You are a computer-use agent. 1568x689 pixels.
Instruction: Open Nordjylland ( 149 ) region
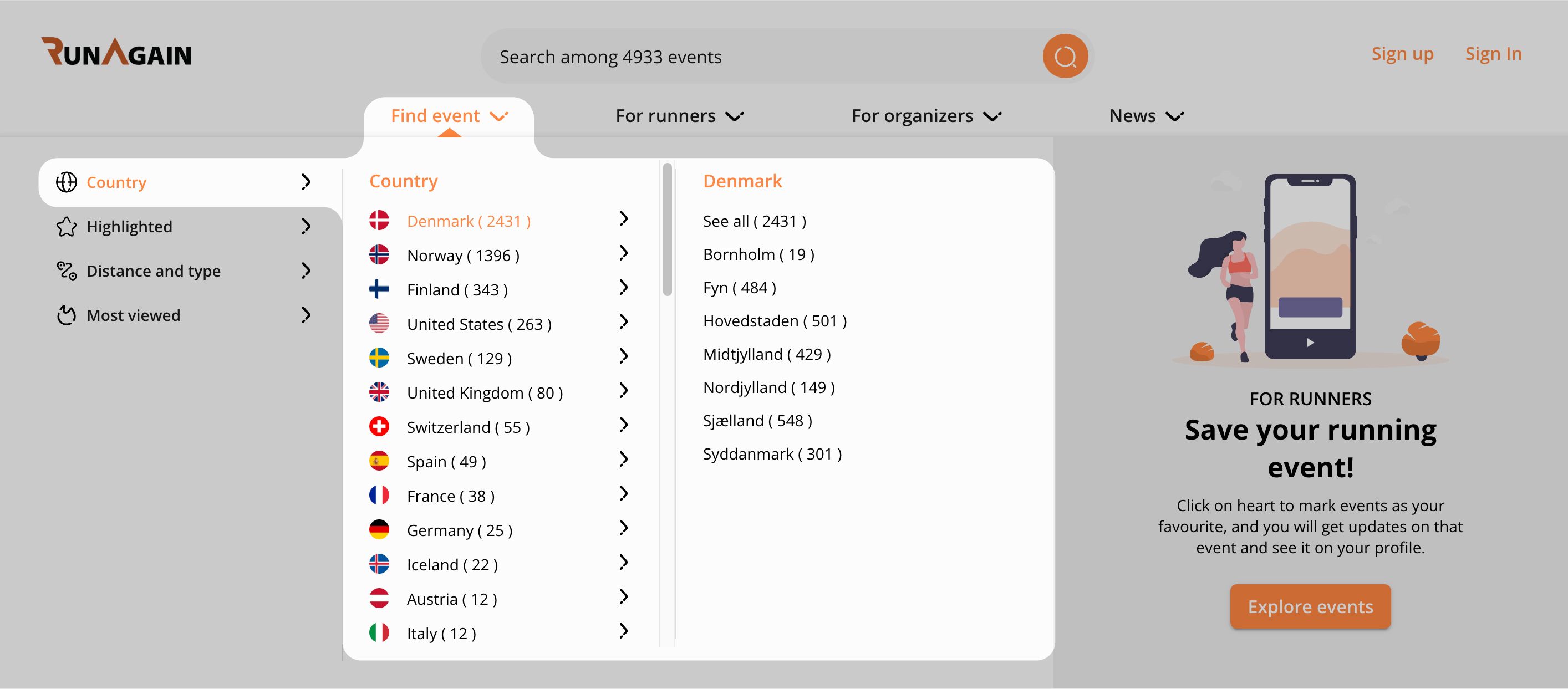coord(769,387)
